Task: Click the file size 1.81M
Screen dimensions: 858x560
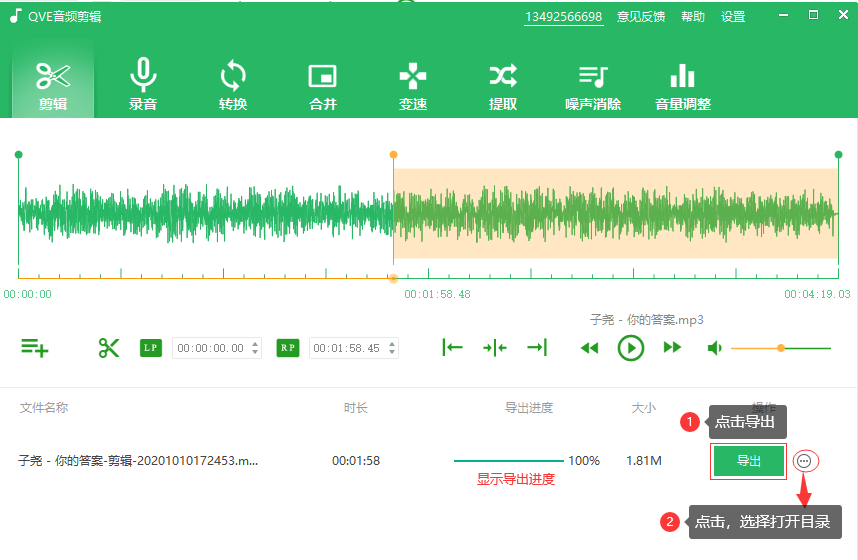Action: click(644, 461)
